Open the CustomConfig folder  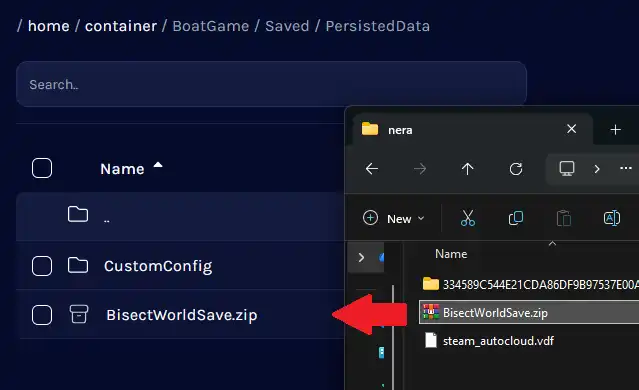(x=158, y=266)
